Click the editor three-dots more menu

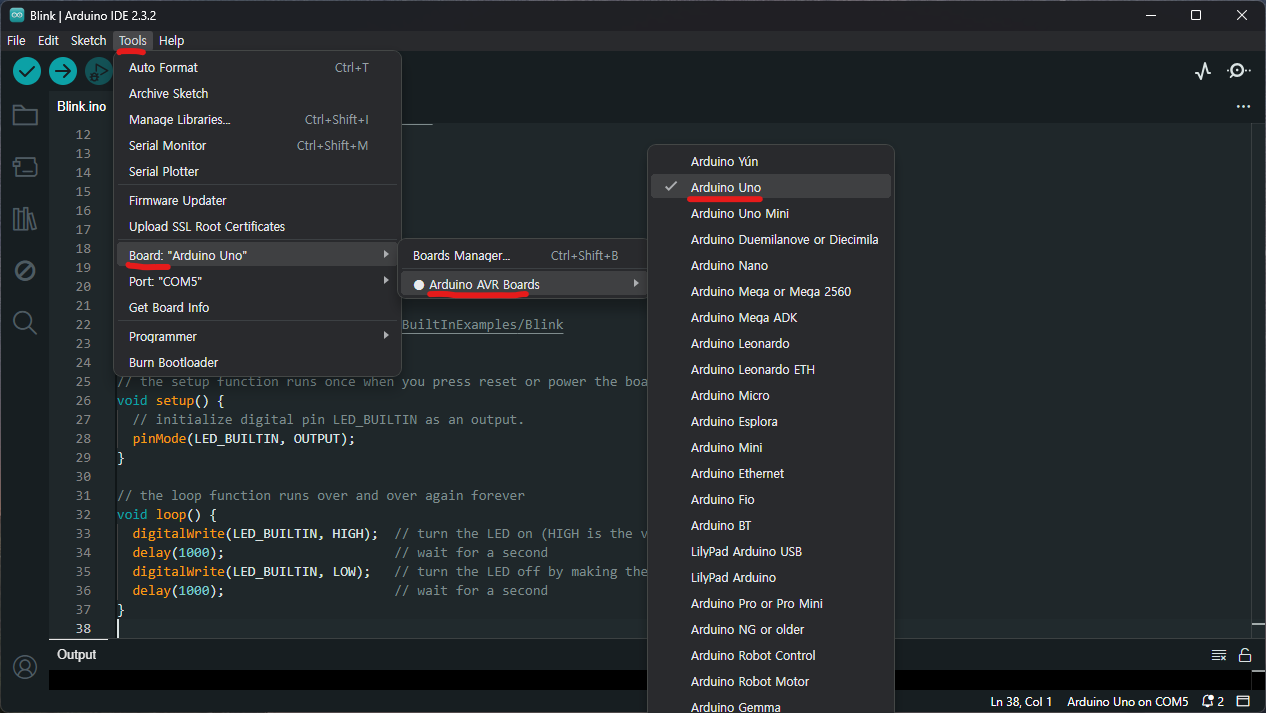pos(1243,106)
